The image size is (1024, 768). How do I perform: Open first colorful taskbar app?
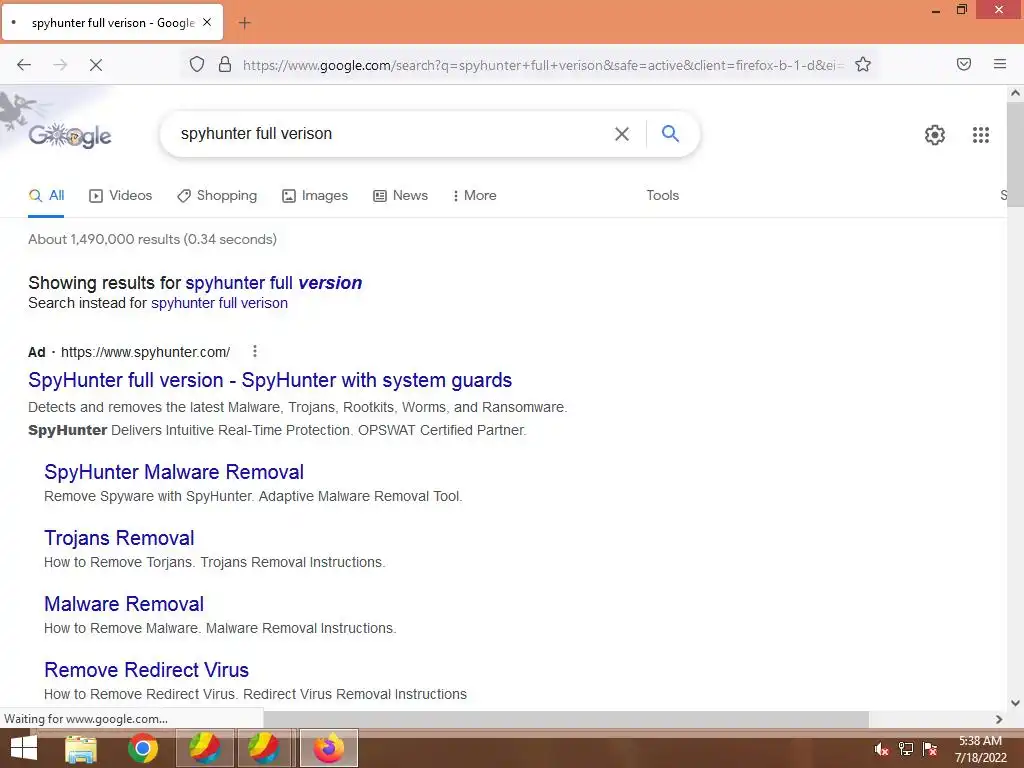point(204,748)
